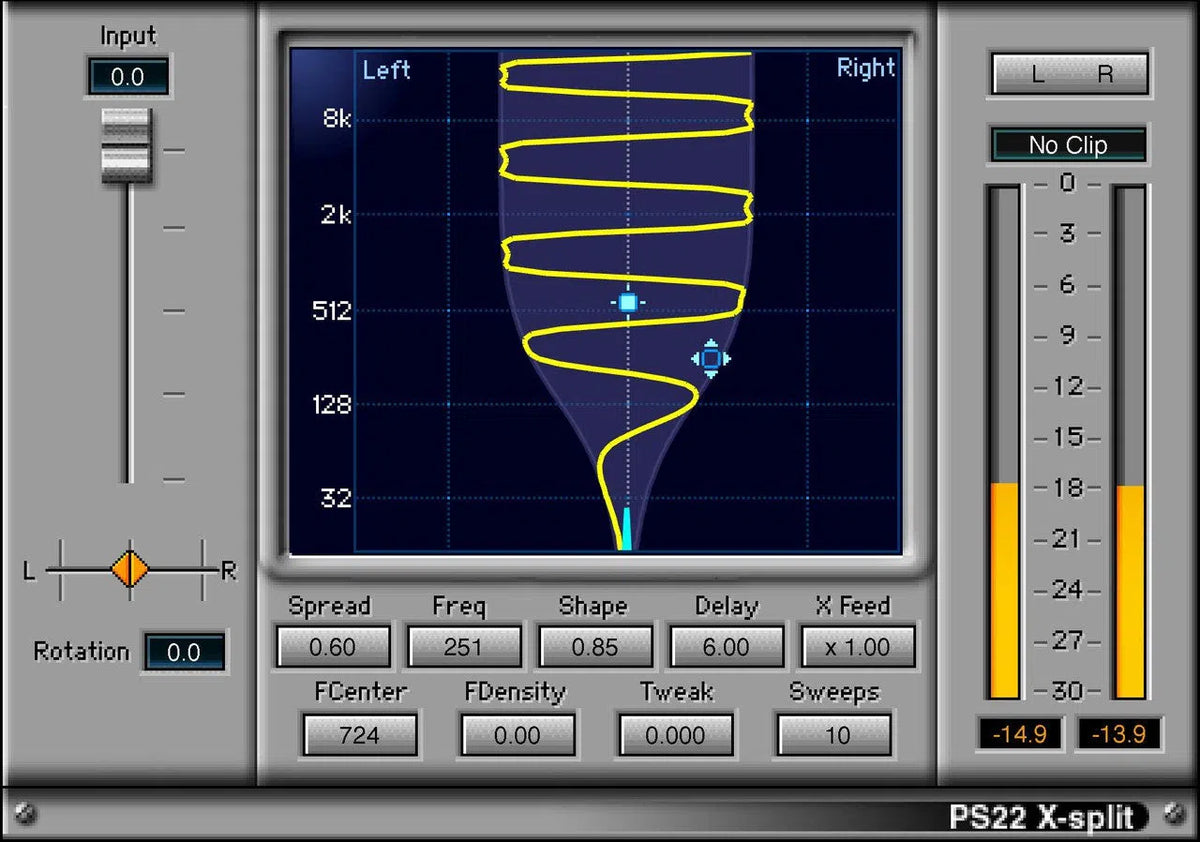The width and height of the screenshot is (1200, 842).
Task: Click the Left channel label in the graph
Action: tap(386, 70)
